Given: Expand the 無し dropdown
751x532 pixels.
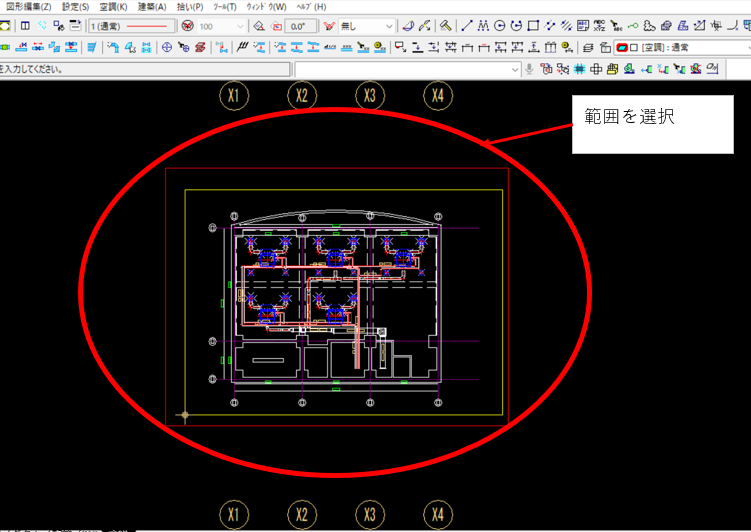Looking at the screenshot, I should (x=389, y=26).
